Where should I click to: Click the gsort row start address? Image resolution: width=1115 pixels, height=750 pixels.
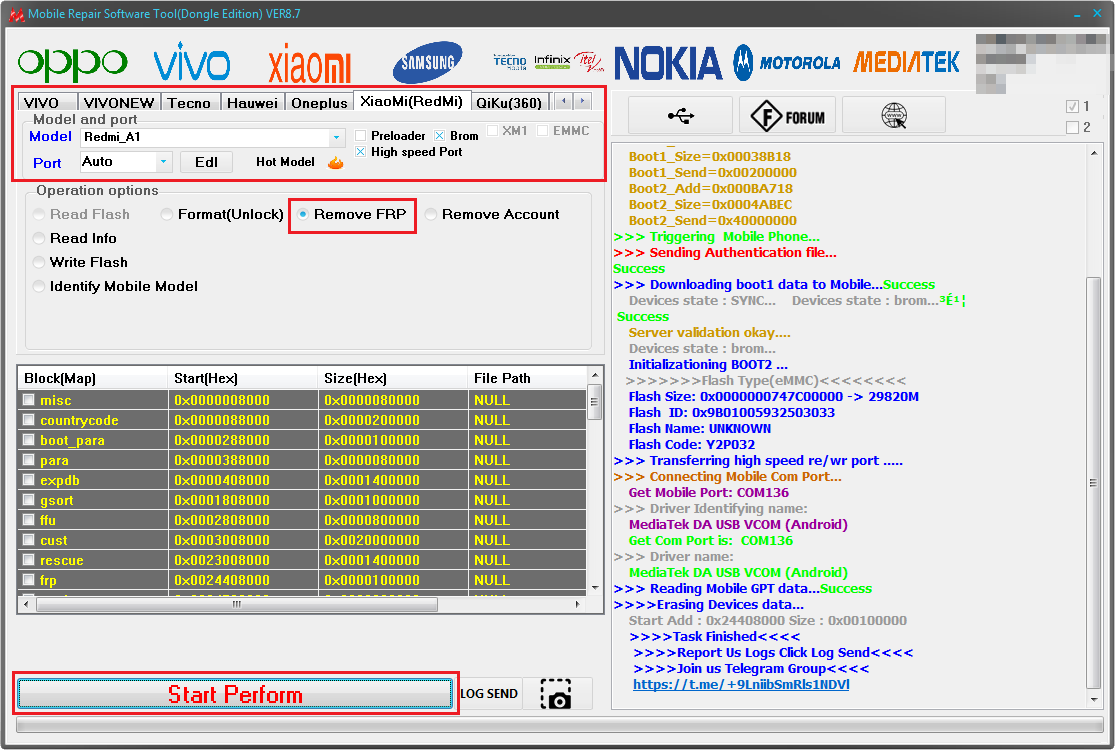(222, 500)
